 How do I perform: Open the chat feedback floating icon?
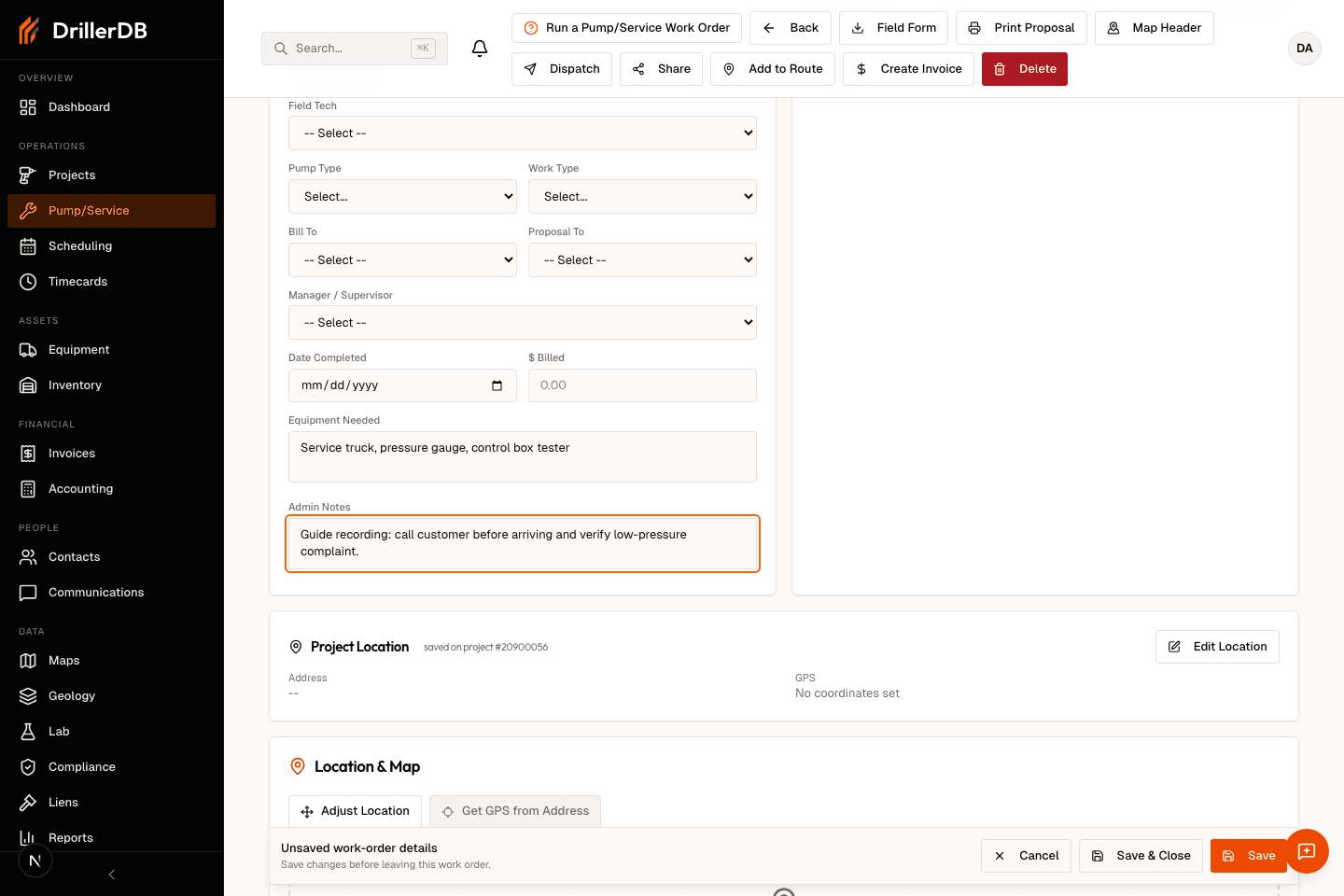1307,851
